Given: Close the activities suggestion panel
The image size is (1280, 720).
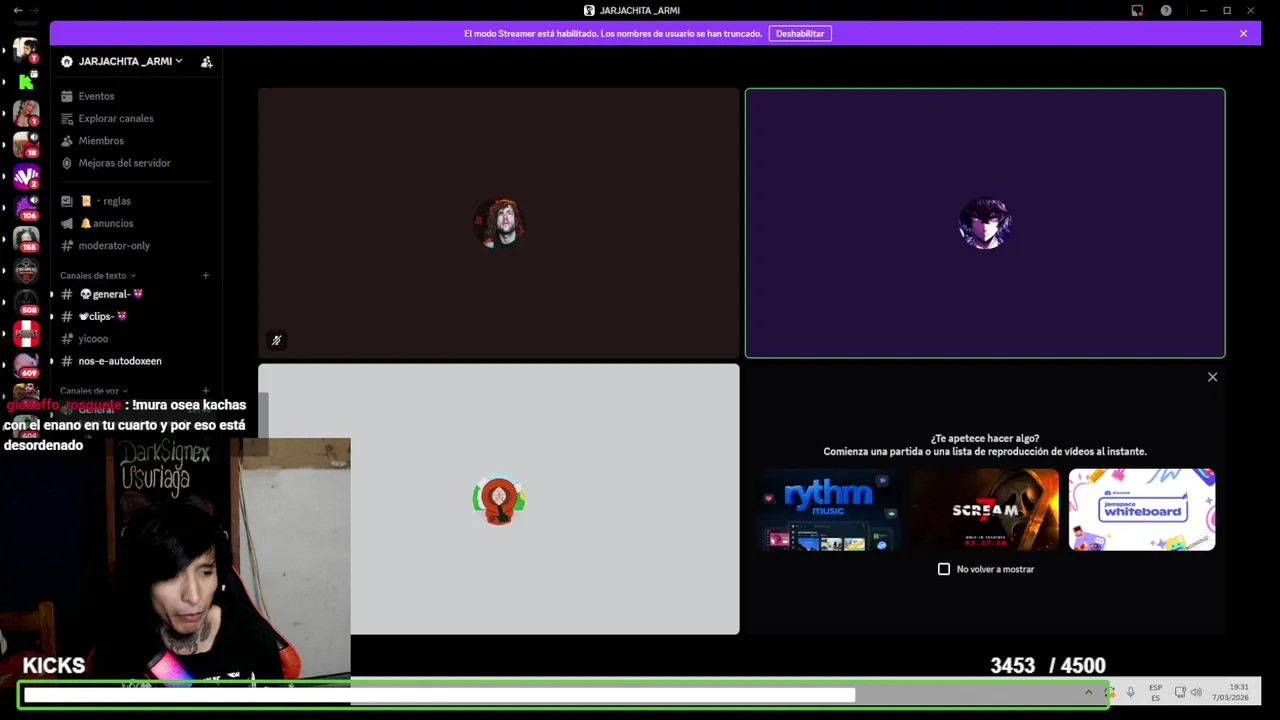Looking at the screenshot, I should [1212, 377].
